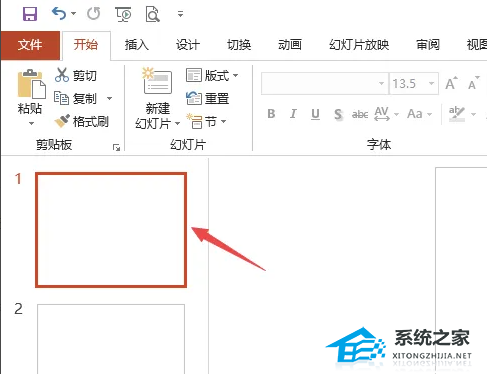Click the Aa change case icon

[415, 114]
